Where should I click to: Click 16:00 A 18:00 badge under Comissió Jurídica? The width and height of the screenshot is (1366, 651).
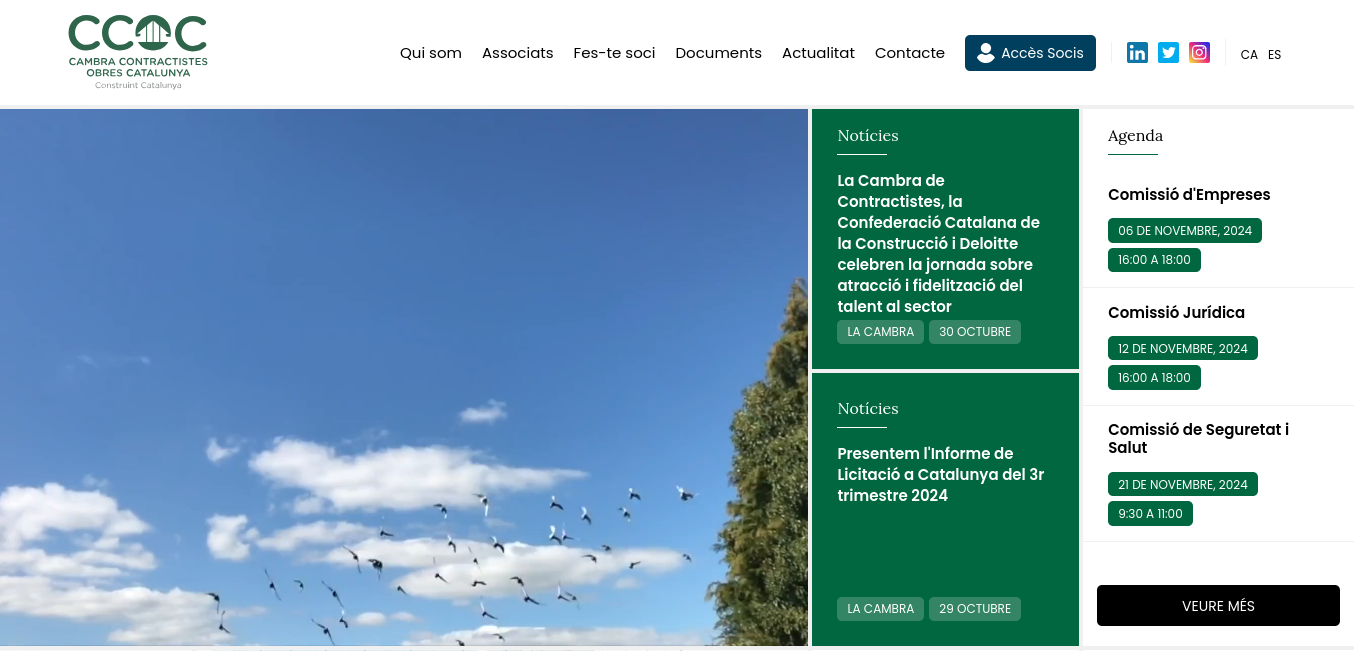click(x=1154, y=378)
